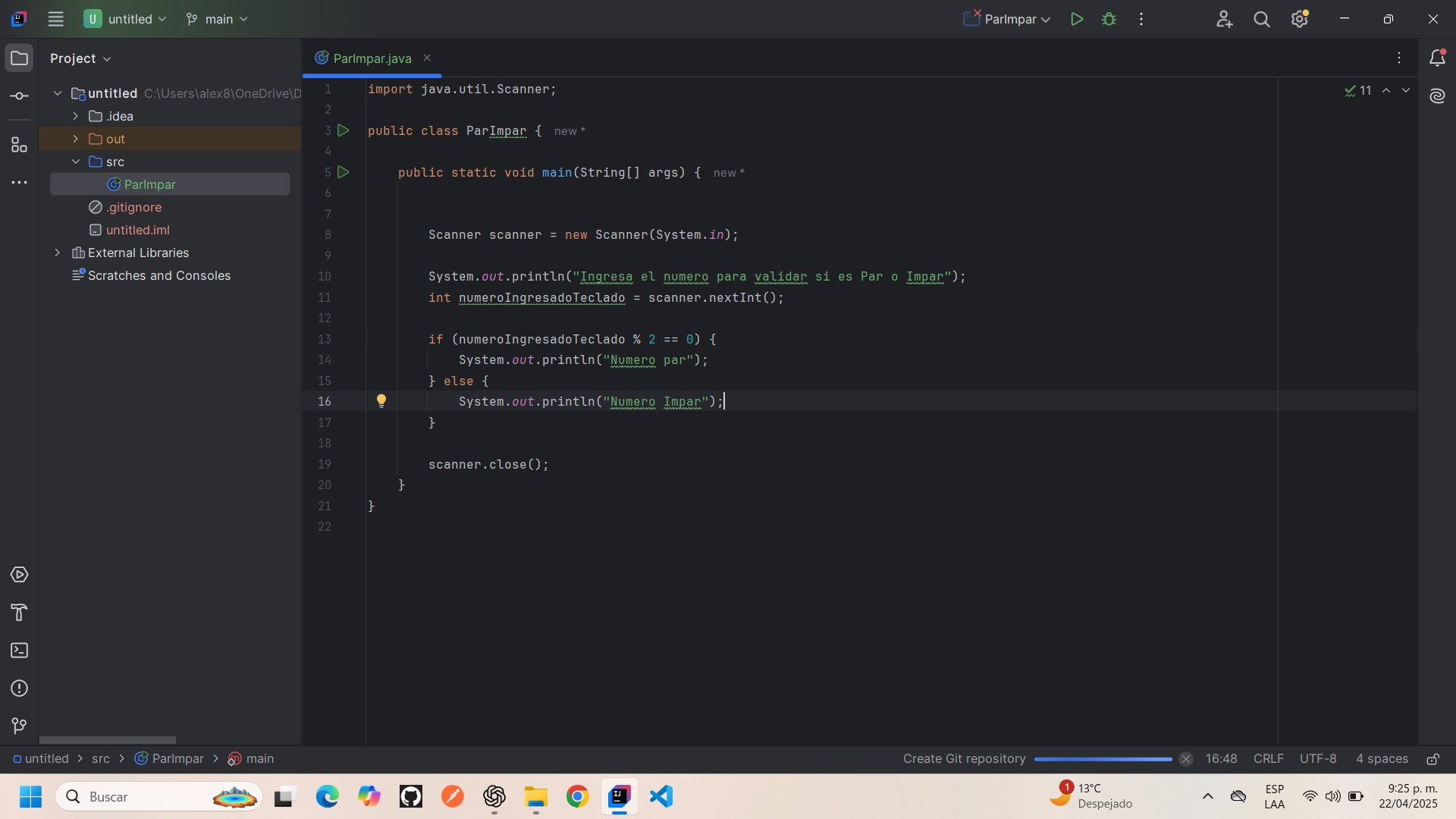This screenshot has width=1456, height=819.
Task: Open the untitled project dropdown
Action: [125, 19]
